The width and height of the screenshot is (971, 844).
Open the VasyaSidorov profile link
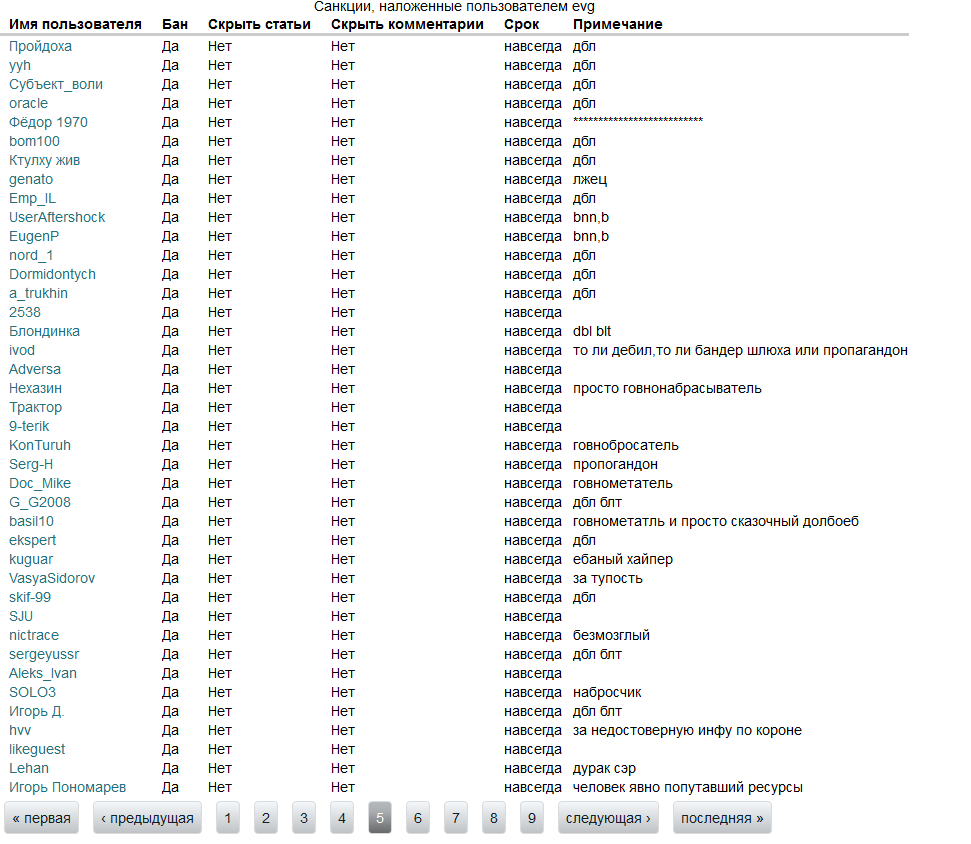[x=52, y=578]
